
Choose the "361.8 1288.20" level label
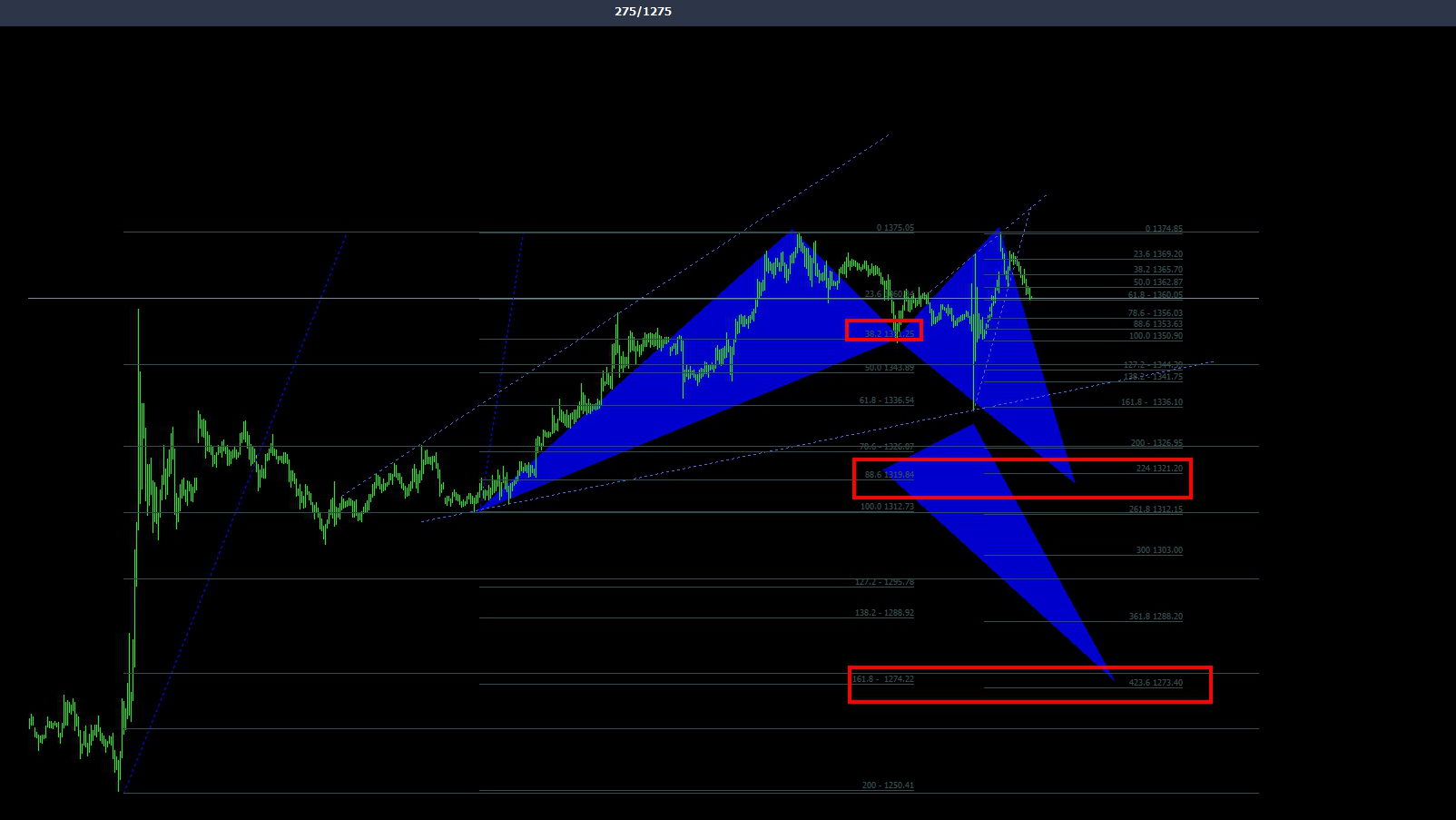click(x=1156, y=617)
